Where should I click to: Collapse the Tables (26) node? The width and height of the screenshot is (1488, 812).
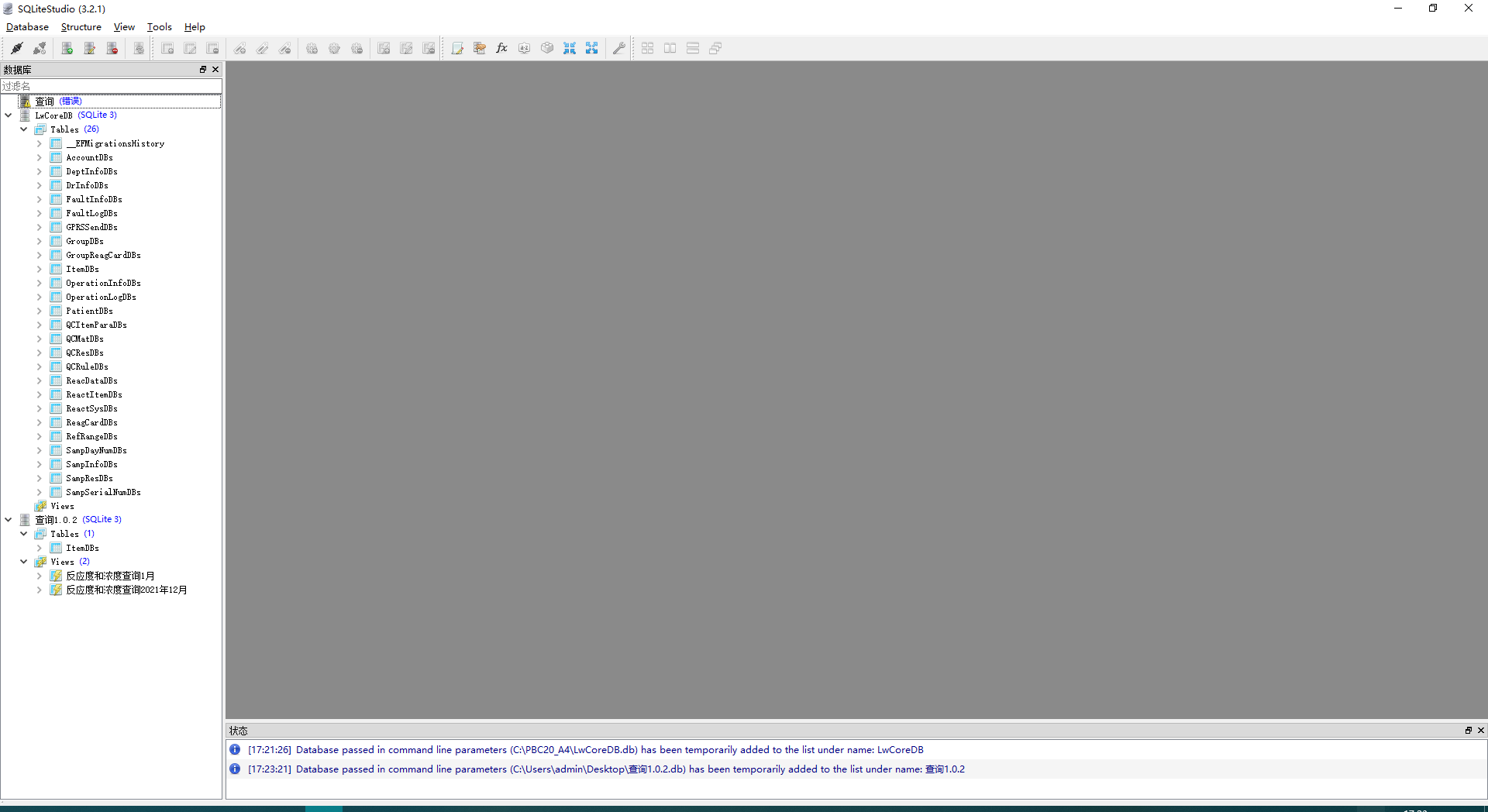coord(24,129)
